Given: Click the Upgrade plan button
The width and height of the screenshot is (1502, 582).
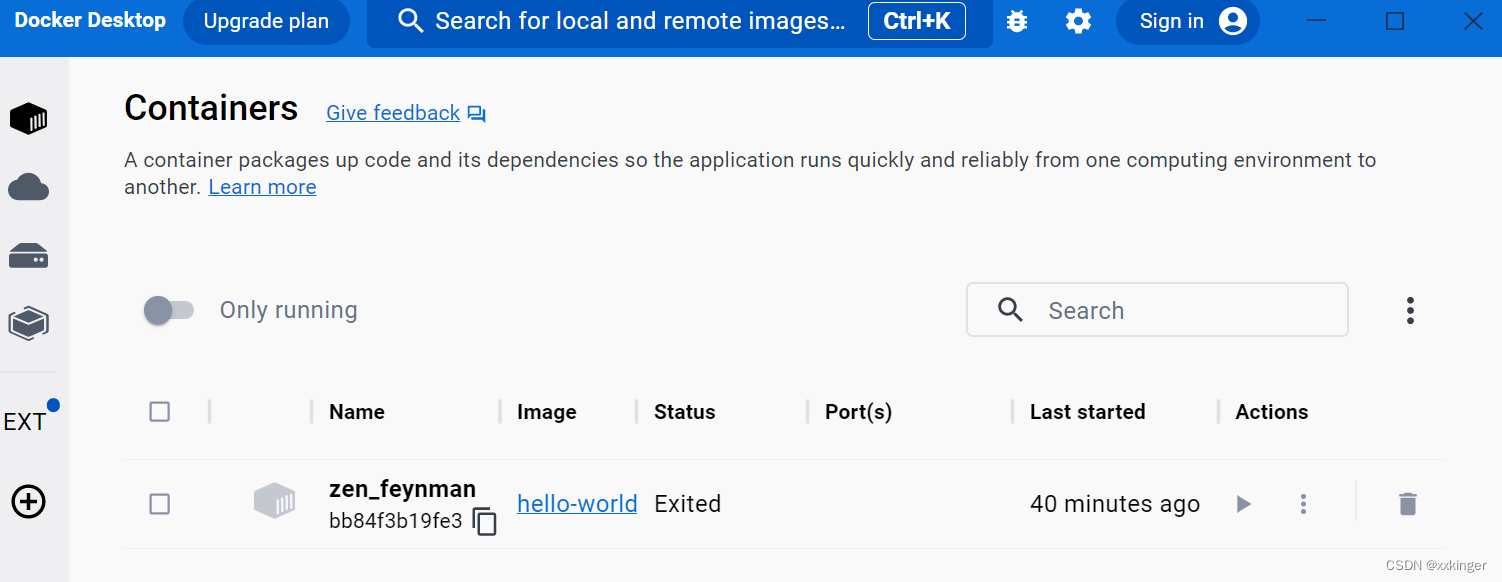Looking at the screenshot, I should tap(266, 21).
